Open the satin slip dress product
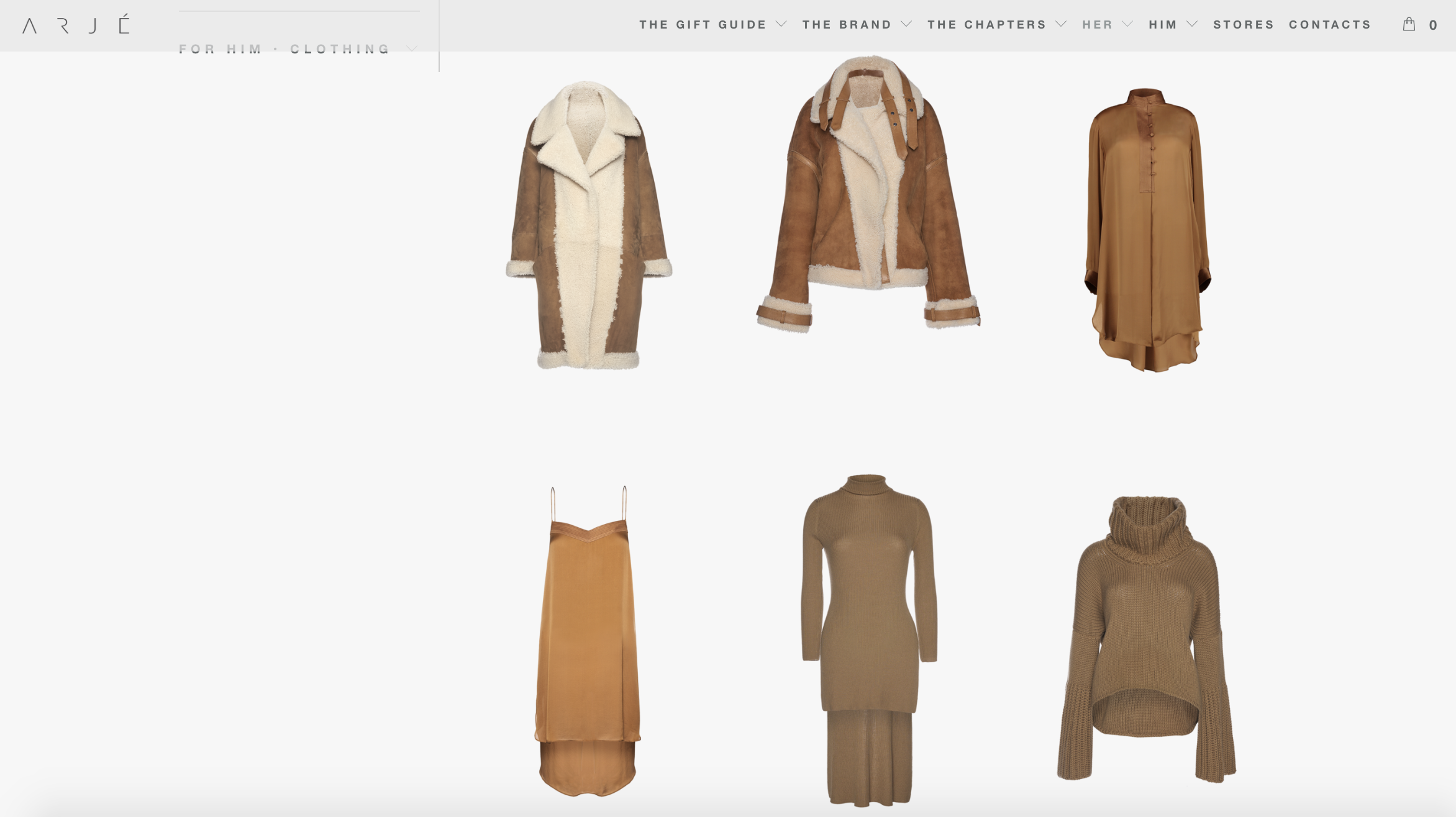Viewport: 1456px width, 817px height. tap(588, 641)
